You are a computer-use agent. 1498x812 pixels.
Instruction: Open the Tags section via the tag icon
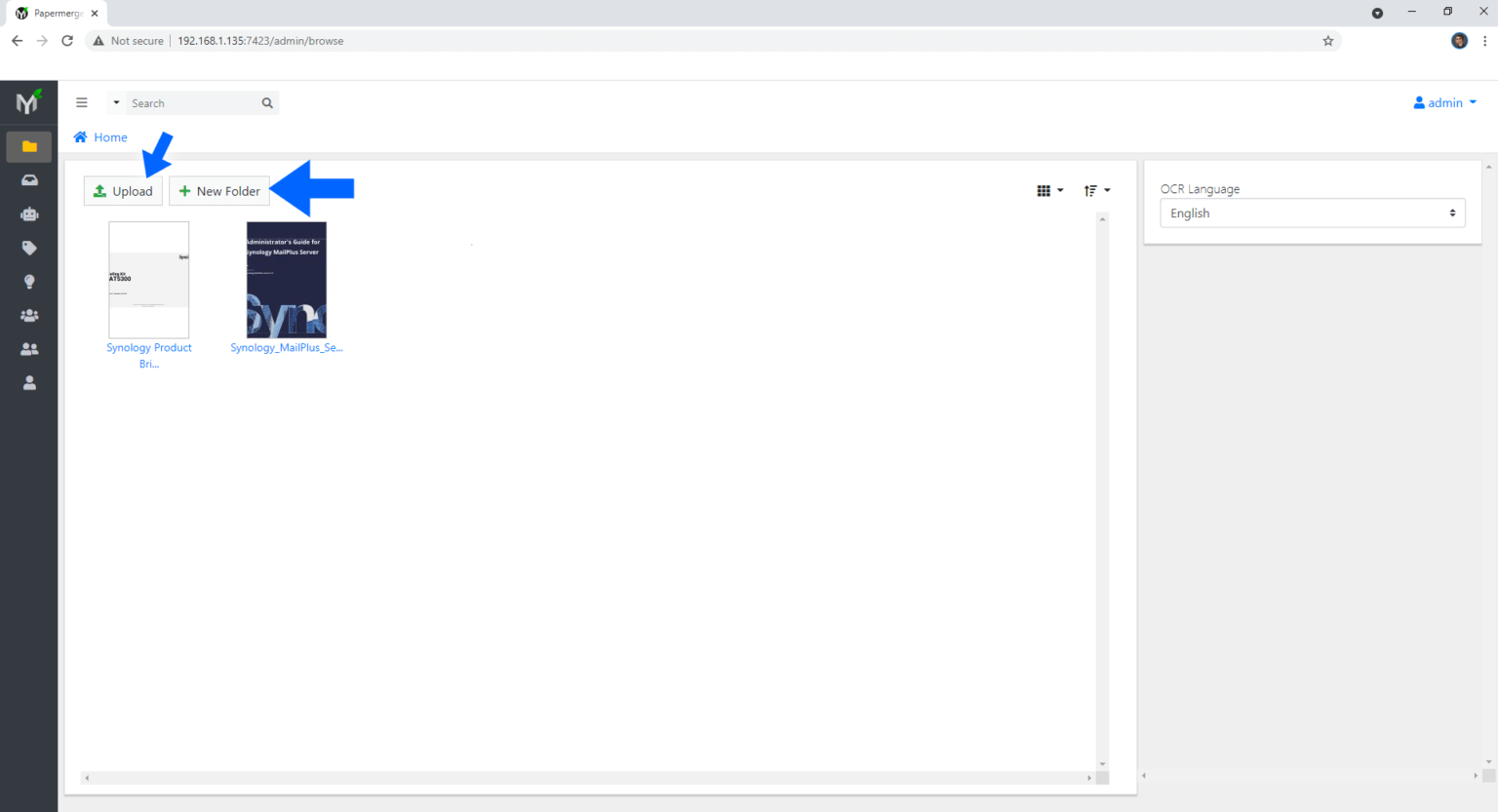click(x=28, y=248)
